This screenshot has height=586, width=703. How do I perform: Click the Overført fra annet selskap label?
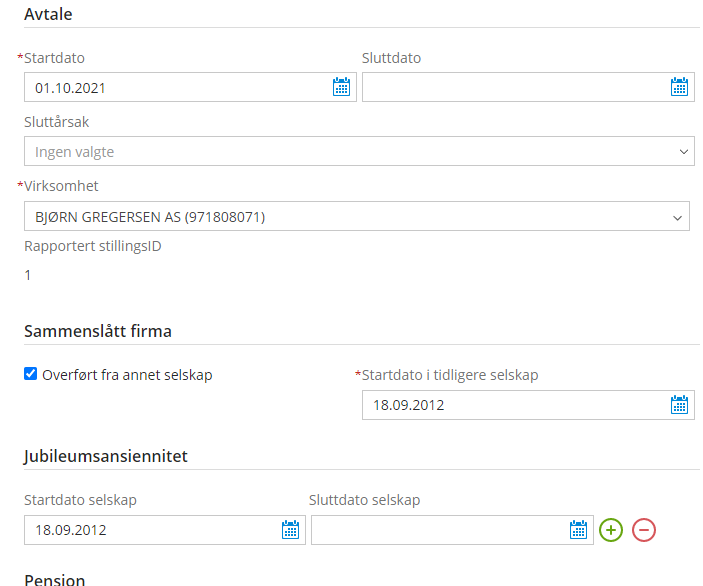tap(127, 375)
